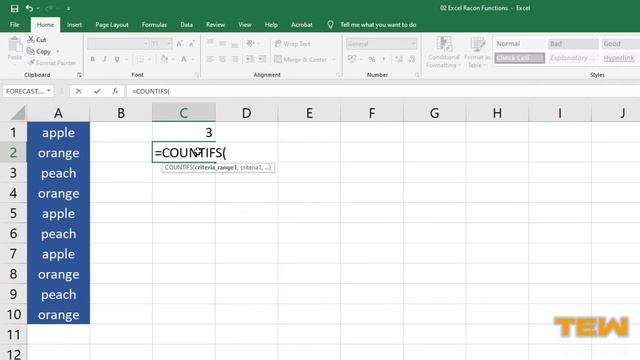
Task: Click the Paste button
Action: pos(15,49)
